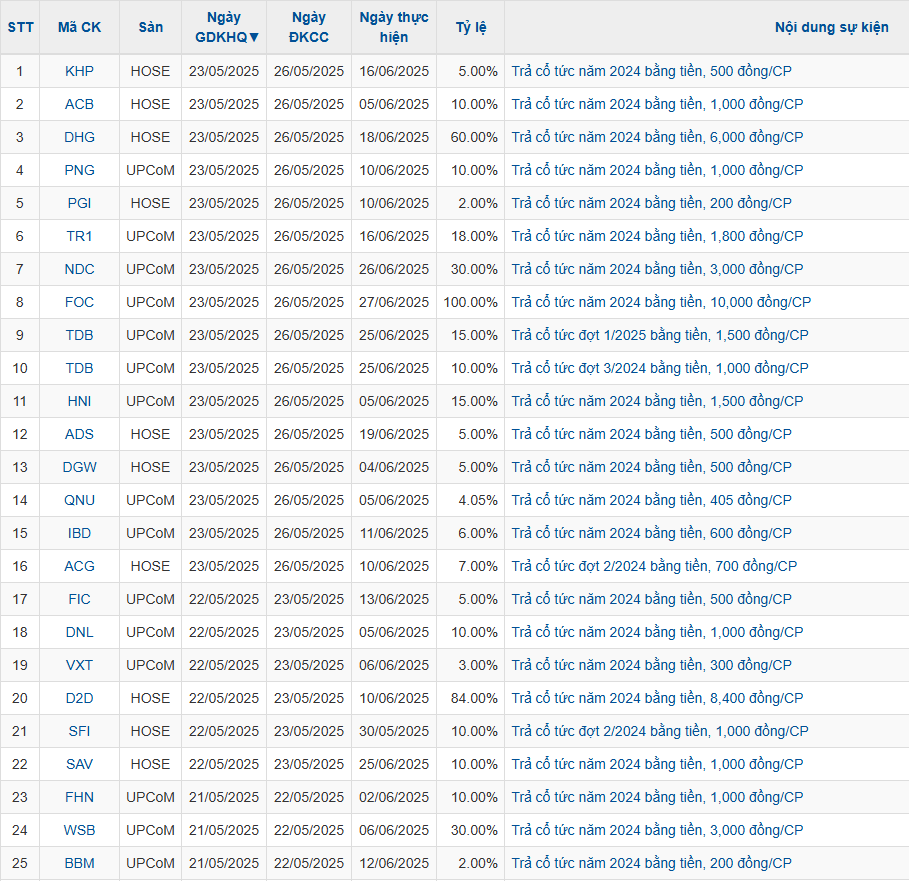This screenshot has height=881, width=909.
Task: Click the Mã CK column header
Action: pos(79,27)
